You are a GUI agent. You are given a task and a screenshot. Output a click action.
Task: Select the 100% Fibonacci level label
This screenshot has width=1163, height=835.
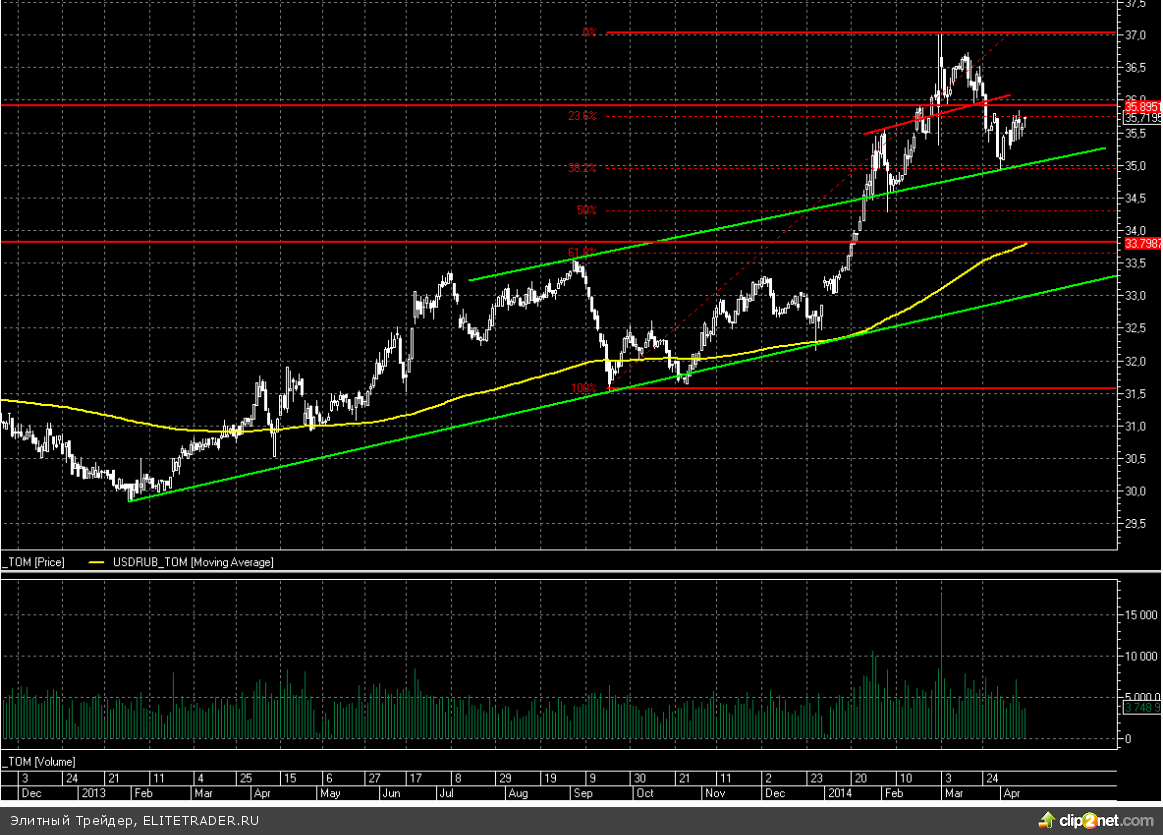[584, 388]
